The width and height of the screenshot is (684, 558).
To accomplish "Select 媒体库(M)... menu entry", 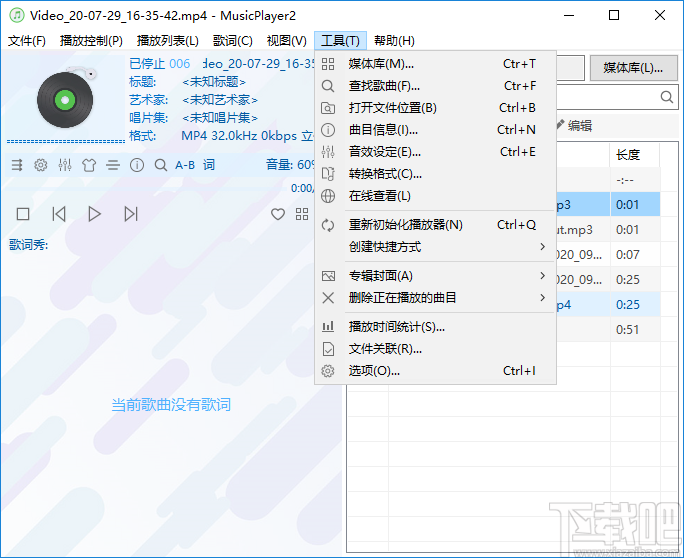I will point(435,64).
